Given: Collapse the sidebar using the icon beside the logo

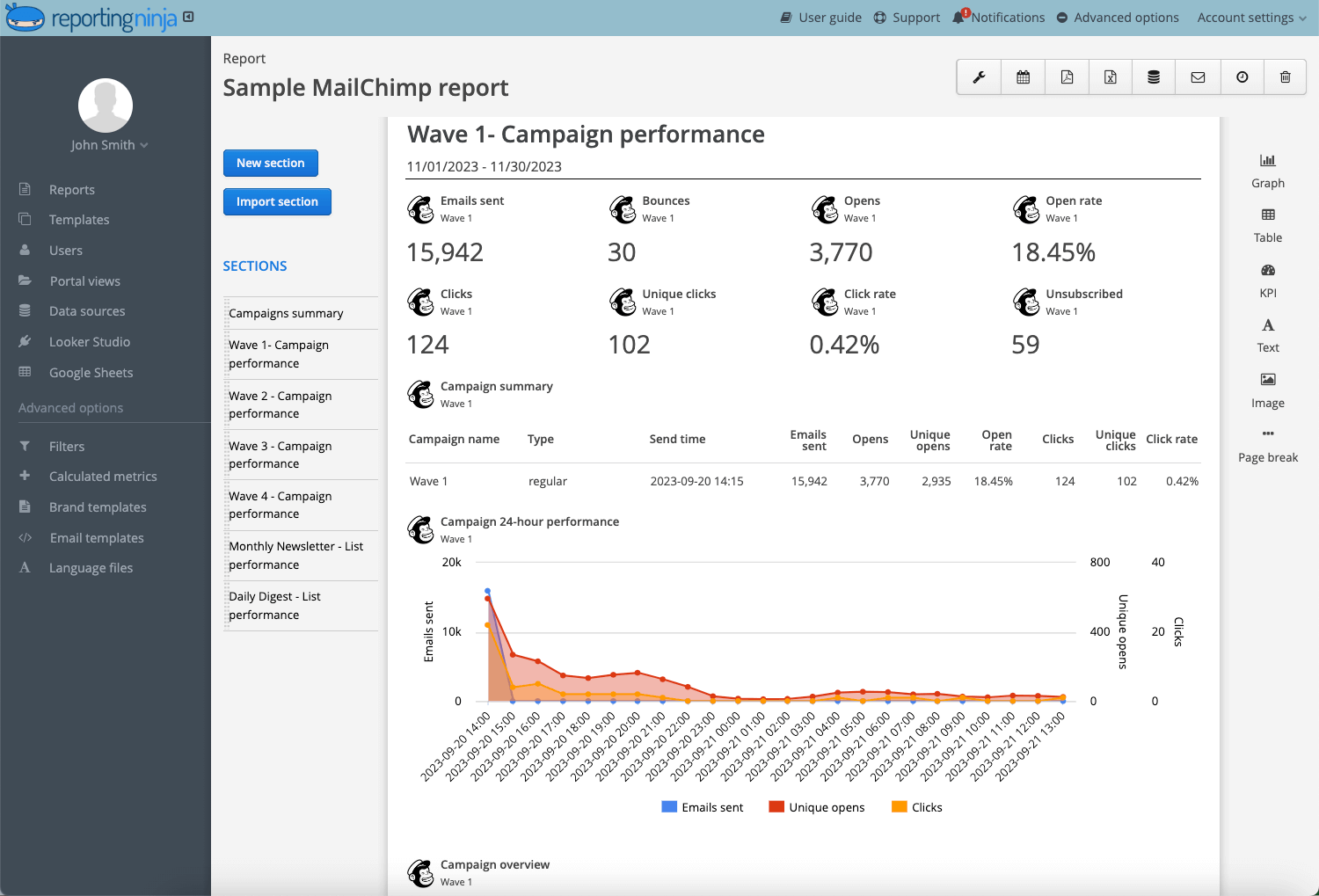Looking at the screenshot, I should pos(189,17).
